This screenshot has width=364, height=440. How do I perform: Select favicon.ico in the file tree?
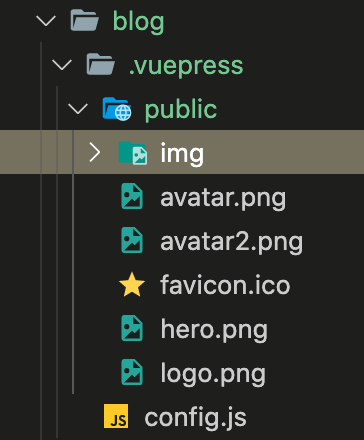(225, 285)
